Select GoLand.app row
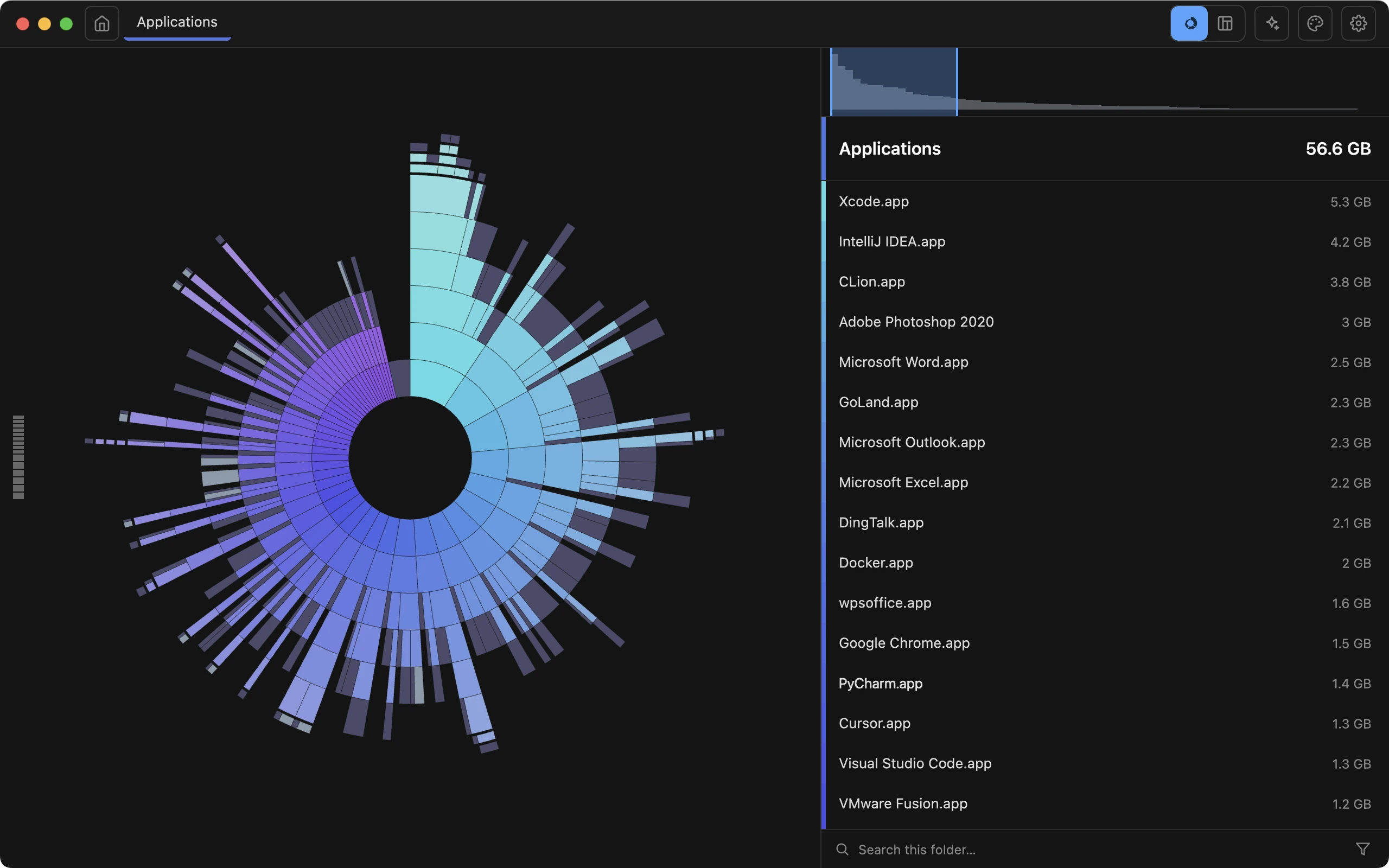The height and width of the screenshot is (868, 1389). point(1104,403)
